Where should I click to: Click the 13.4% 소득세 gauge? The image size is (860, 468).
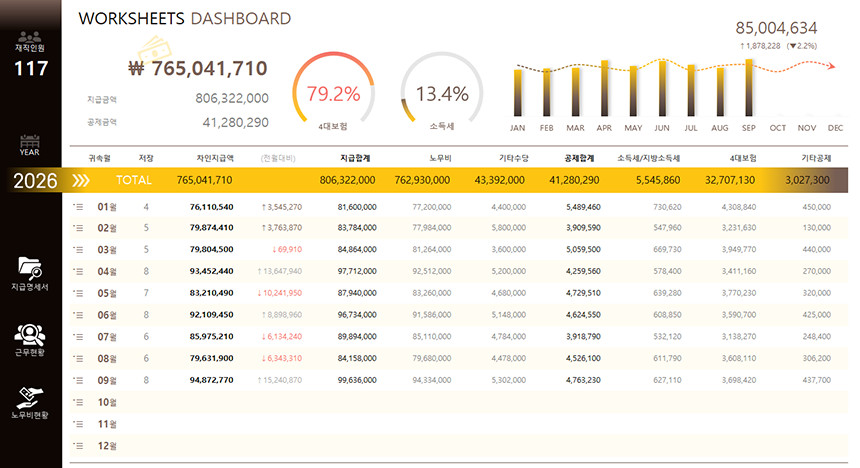point(441,94)
